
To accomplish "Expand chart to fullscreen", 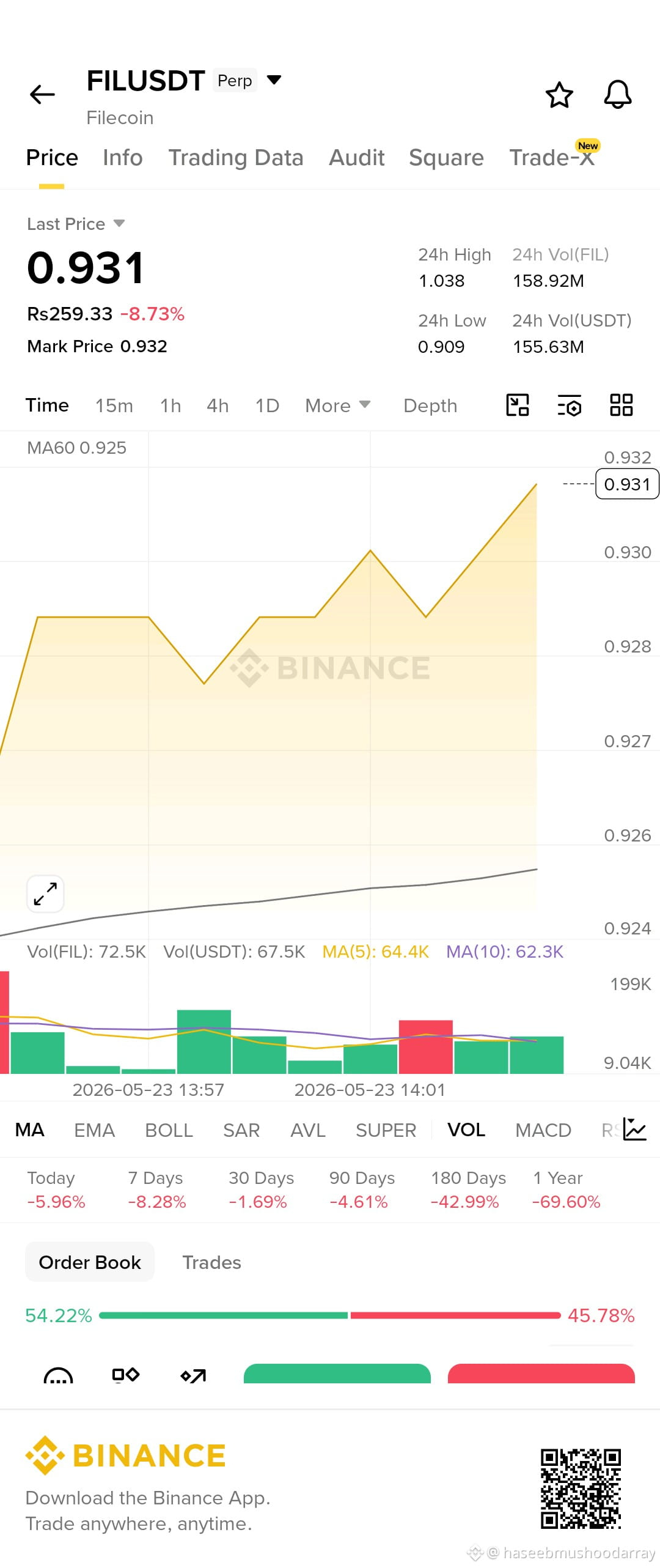I will coord(45,893).
